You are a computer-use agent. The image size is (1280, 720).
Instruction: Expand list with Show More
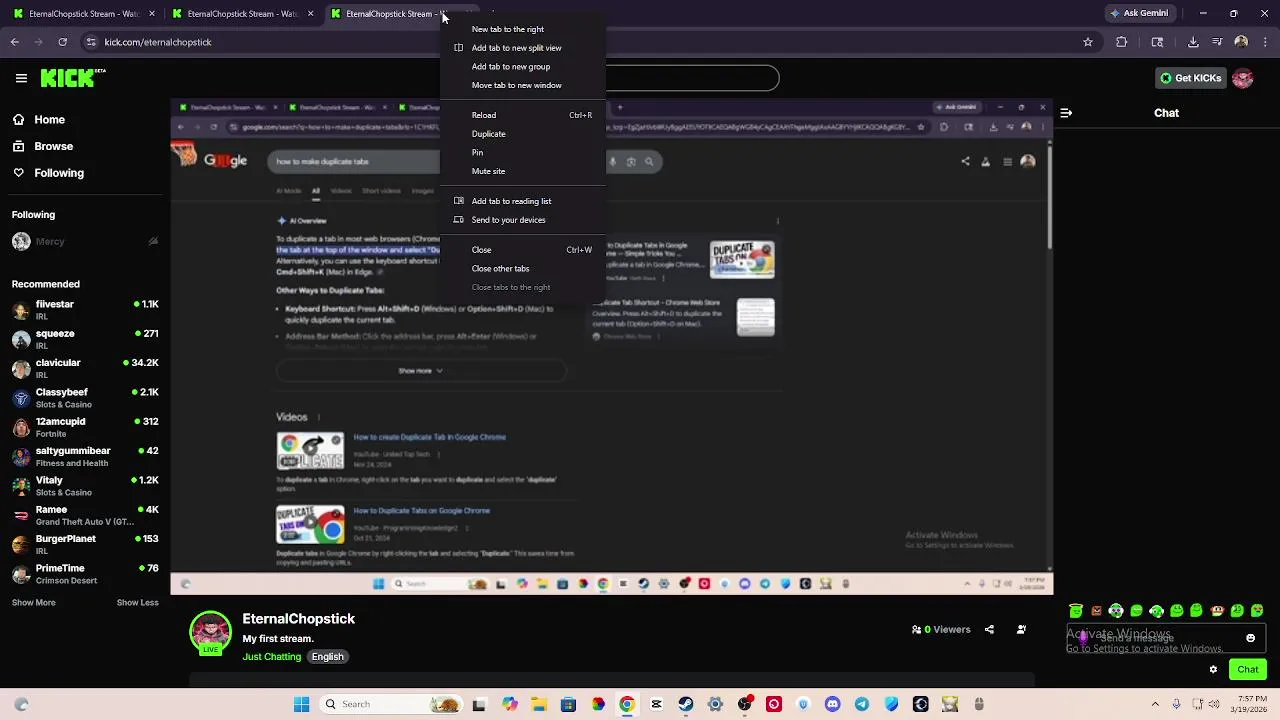33,603
